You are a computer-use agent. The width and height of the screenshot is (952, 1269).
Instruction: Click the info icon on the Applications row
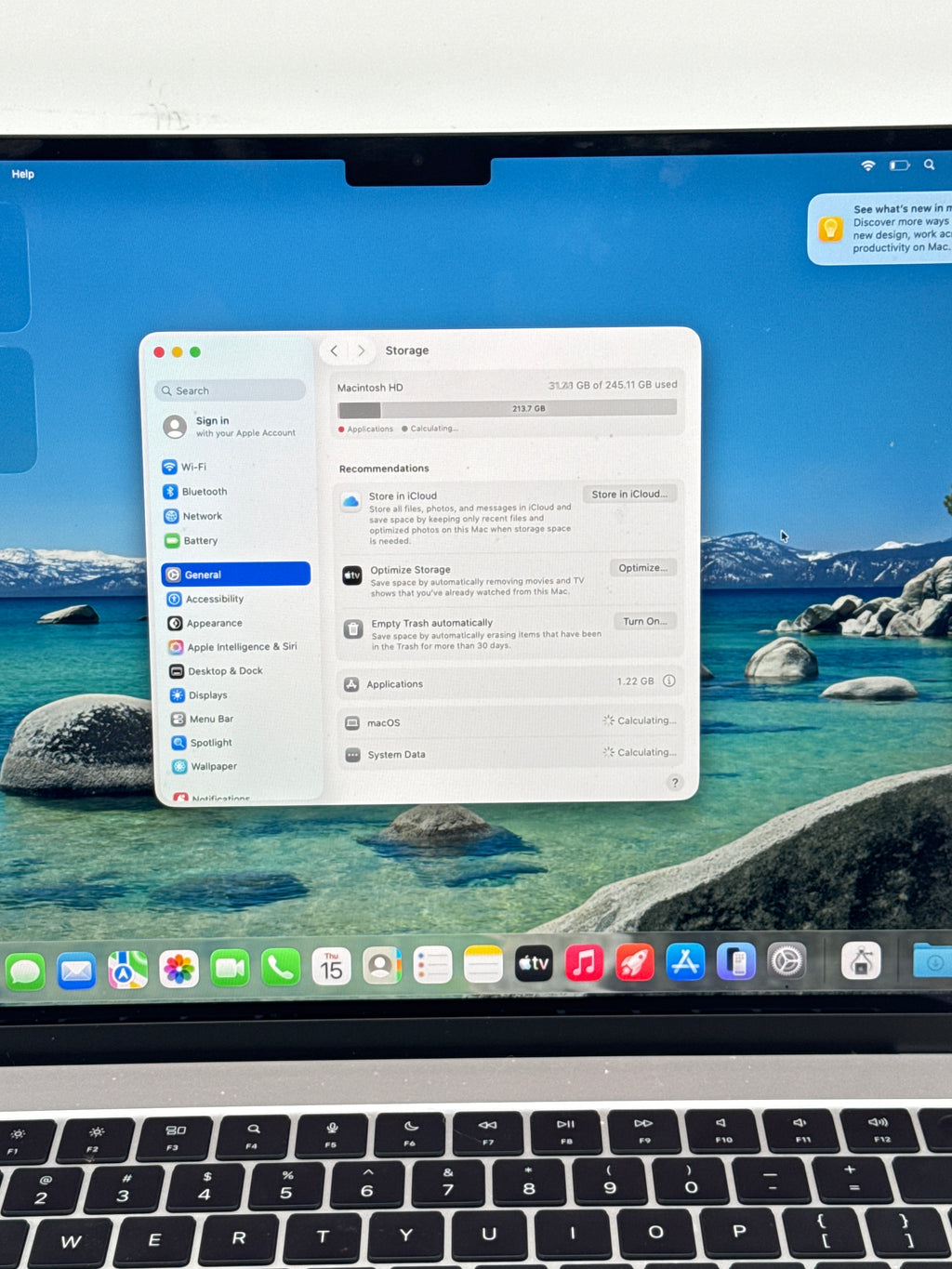tap(668, 681)
